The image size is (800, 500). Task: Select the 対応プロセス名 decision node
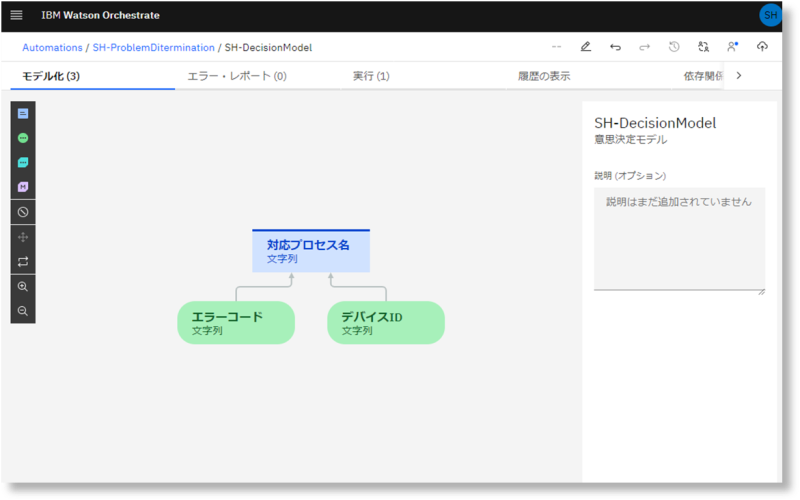click(310, 251)
